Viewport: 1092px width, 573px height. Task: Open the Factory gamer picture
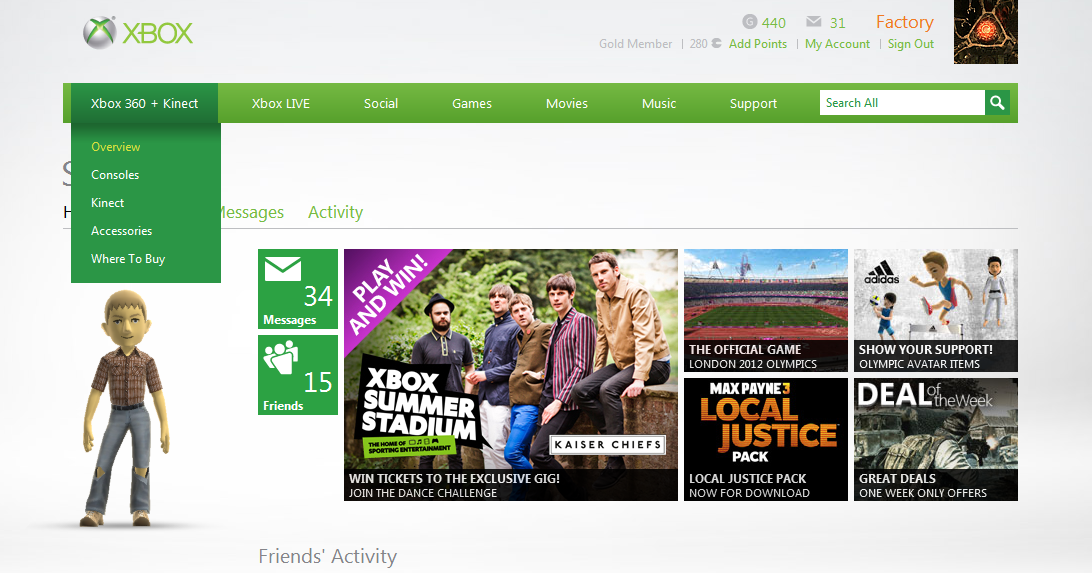point(985,32)
